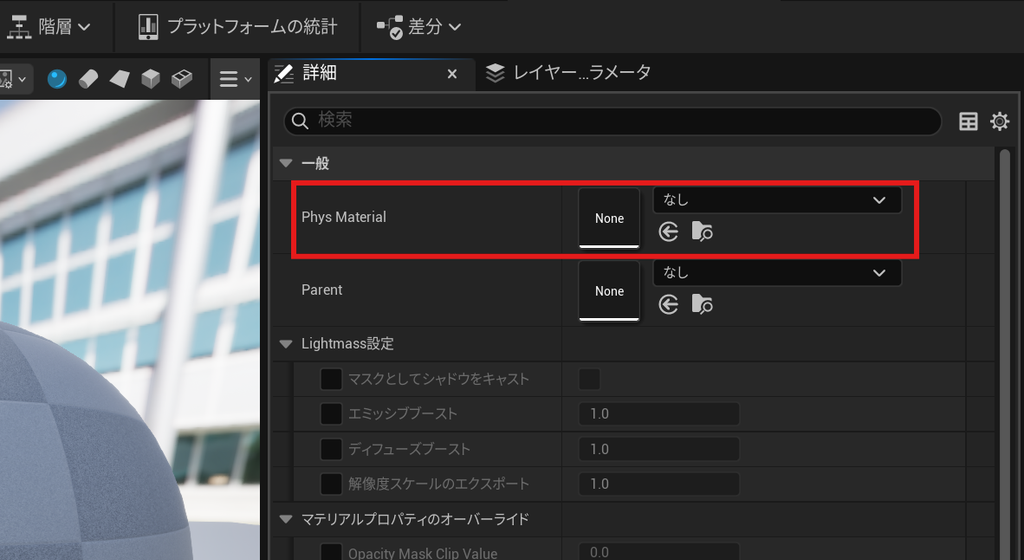
Task: Use selected asset for Phys Material
Action: [668, 232]
